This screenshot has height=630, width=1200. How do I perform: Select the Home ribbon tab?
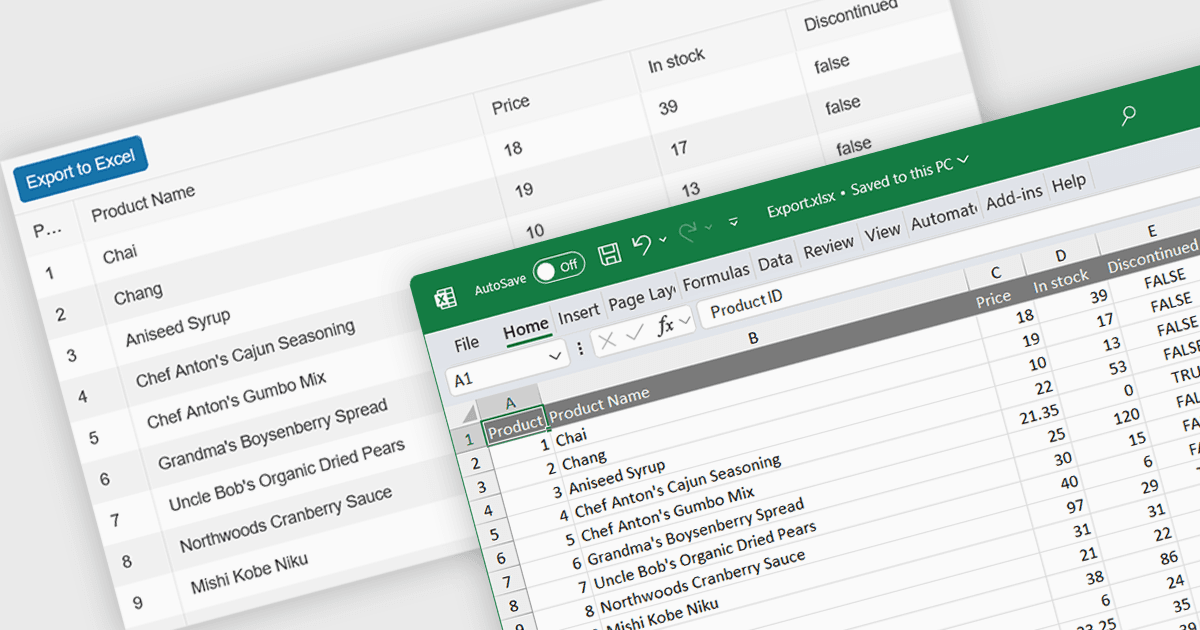(526, 328)
